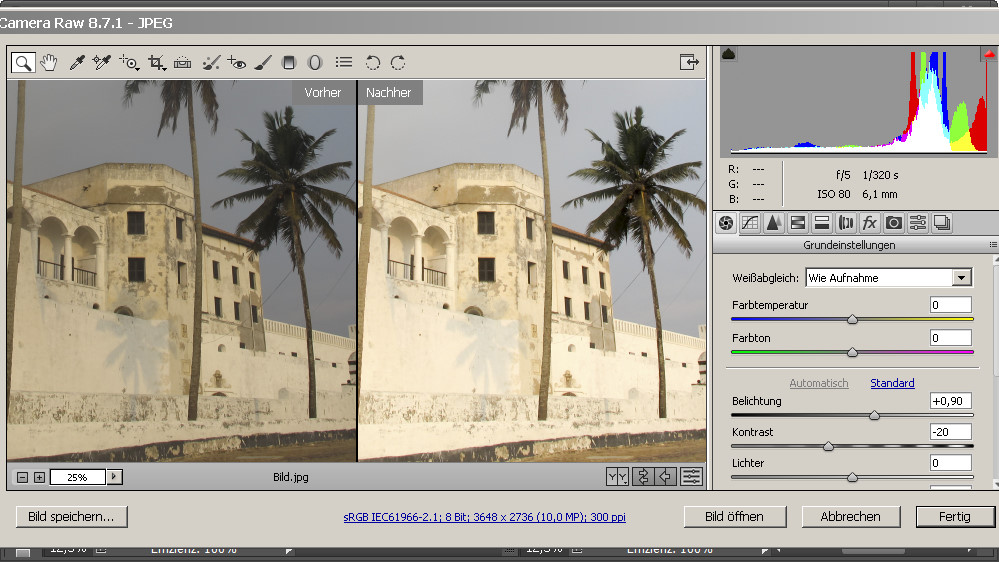This screenshot has width=999, height=562.
Task: Toggle between current and default settings
Action: tap(691, 477)
